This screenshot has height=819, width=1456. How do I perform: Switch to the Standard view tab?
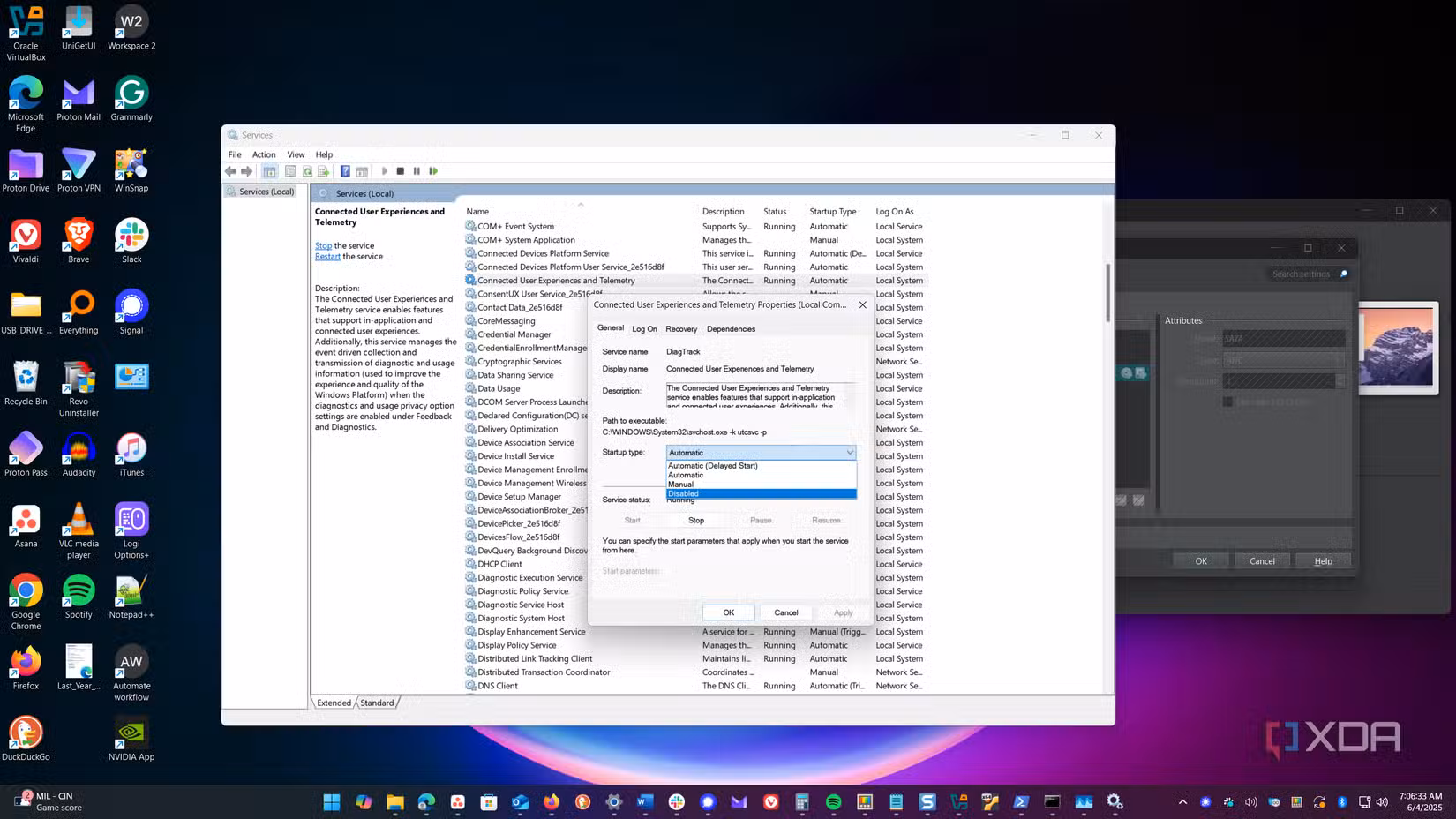(377, 703)
